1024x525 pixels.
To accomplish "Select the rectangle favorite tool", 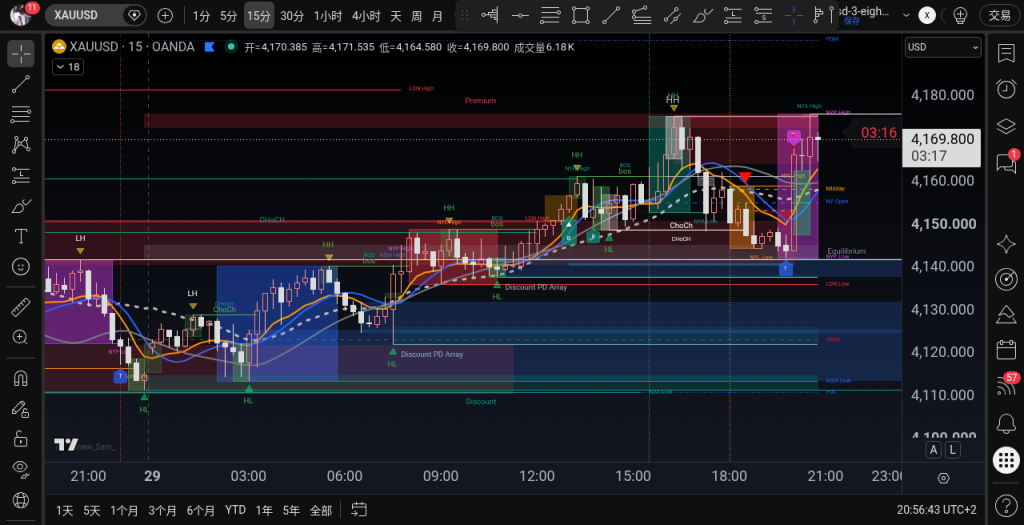I will click(581, 16).
